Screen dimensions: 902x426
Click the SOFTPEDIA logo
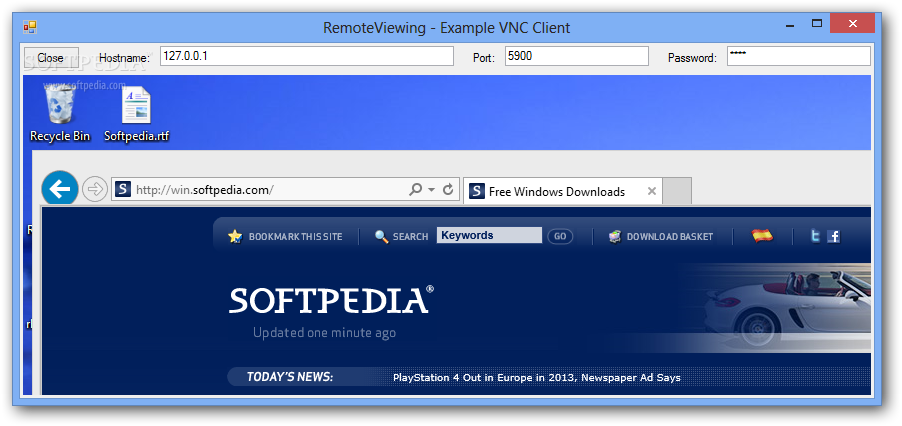pyautogui.click(x=331, y=300)
